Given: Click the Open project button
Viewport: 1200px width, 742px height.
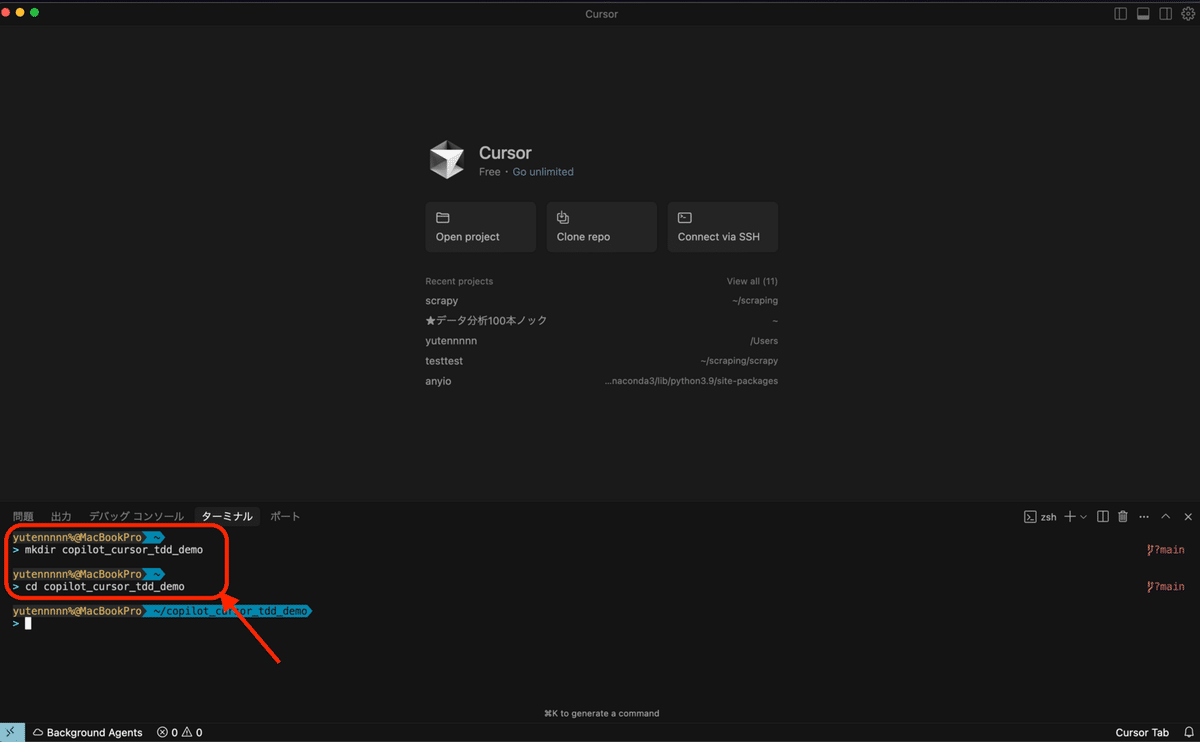Looking at the screenshot, I should tap(480, 227).
